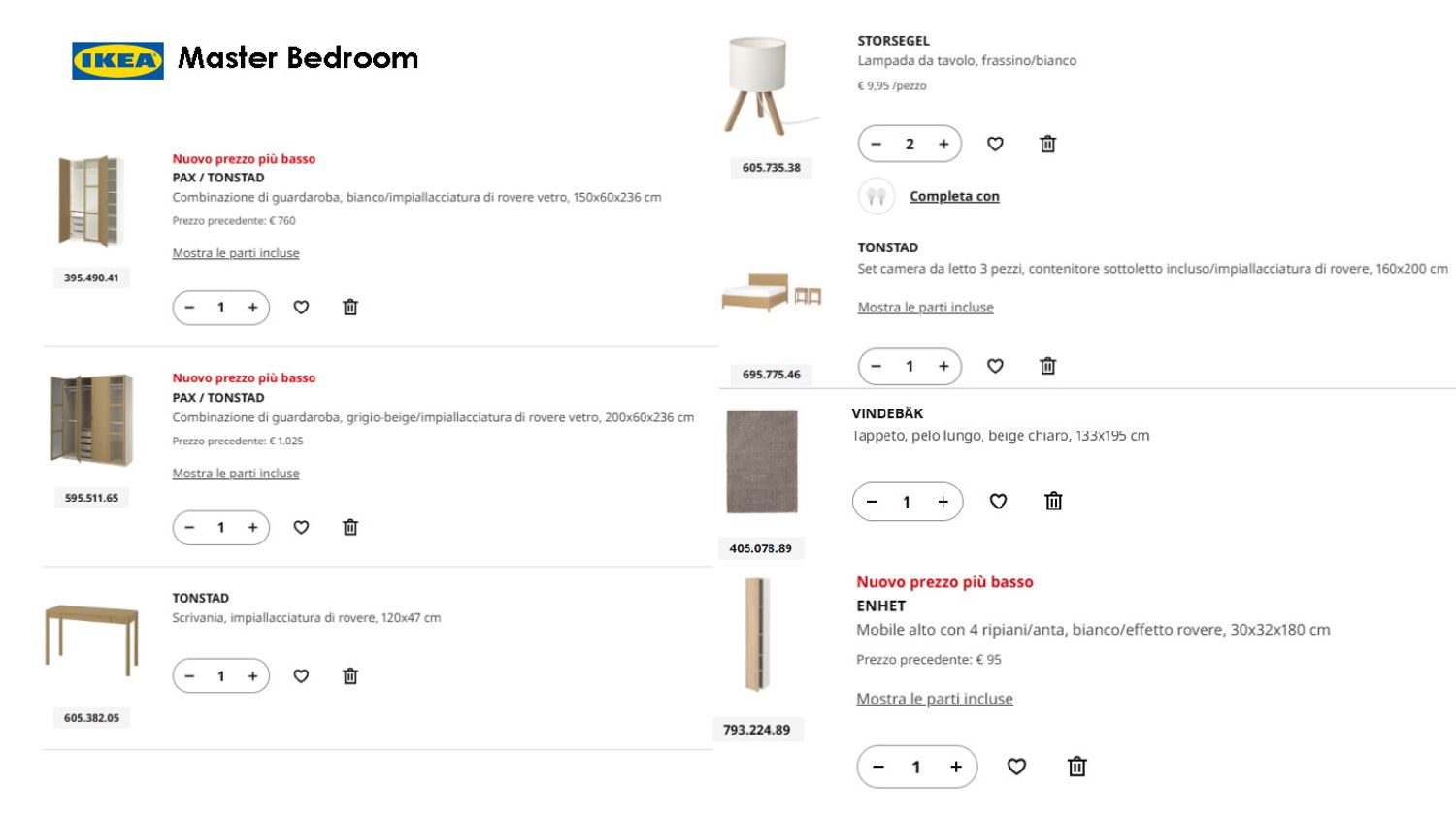Decrease TONSTAD desk quantity
Image resolution: width=1456 pixels, height=819 pixels.
[190, 676]
